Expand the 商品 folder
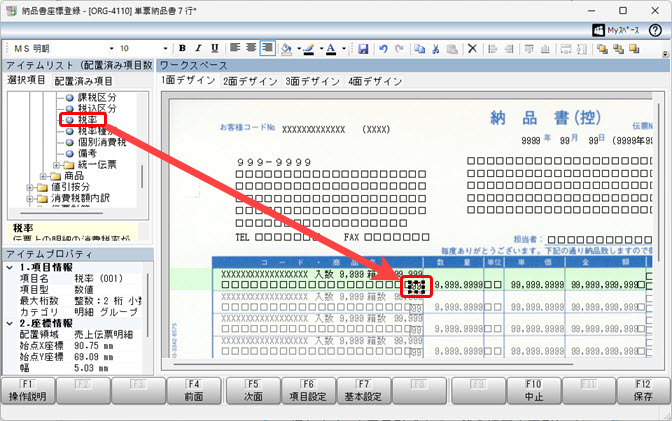This screenshot has width=672, height=421. [43, 176]
